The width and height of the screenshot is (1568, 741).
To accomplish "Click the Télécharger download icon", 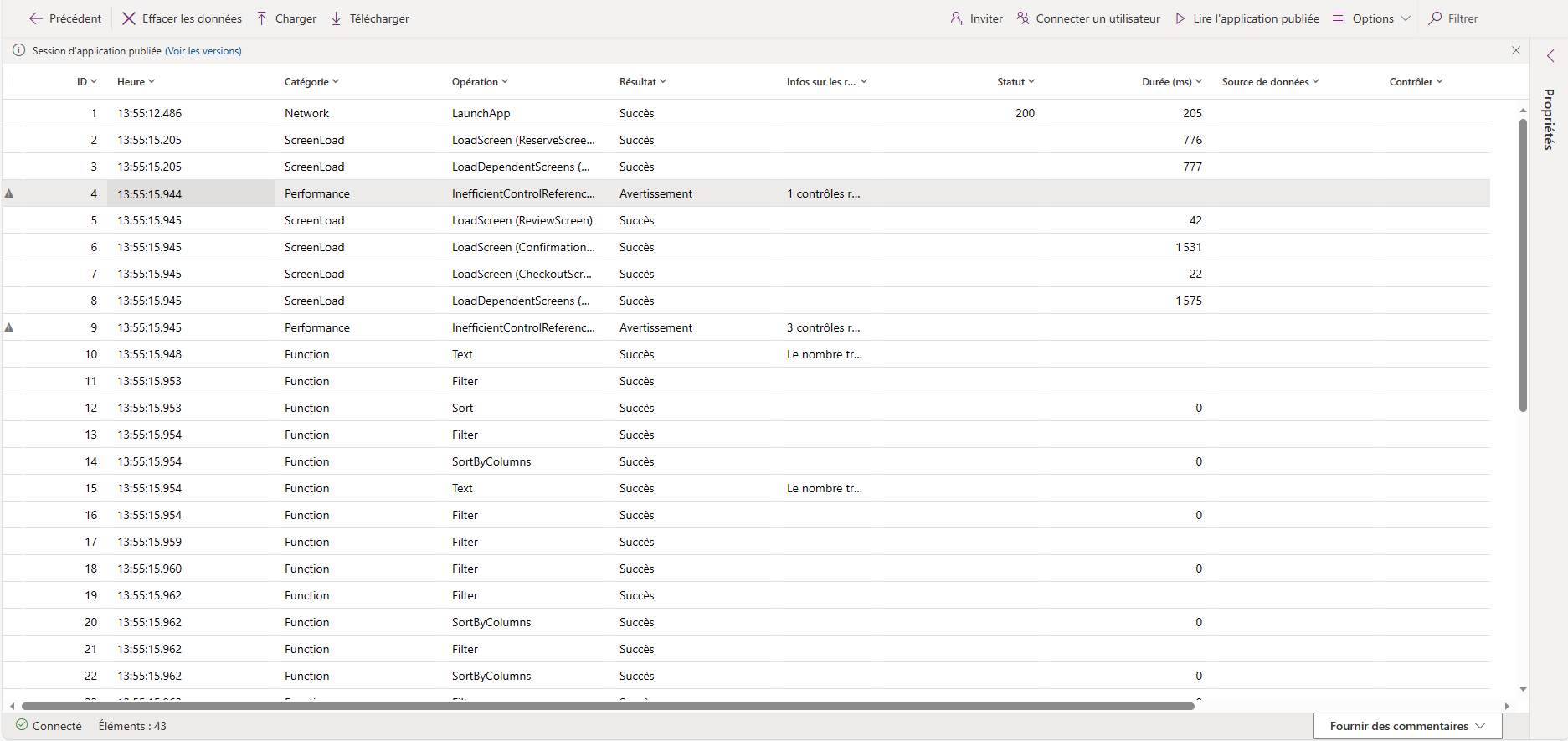I will pos(337,18).
